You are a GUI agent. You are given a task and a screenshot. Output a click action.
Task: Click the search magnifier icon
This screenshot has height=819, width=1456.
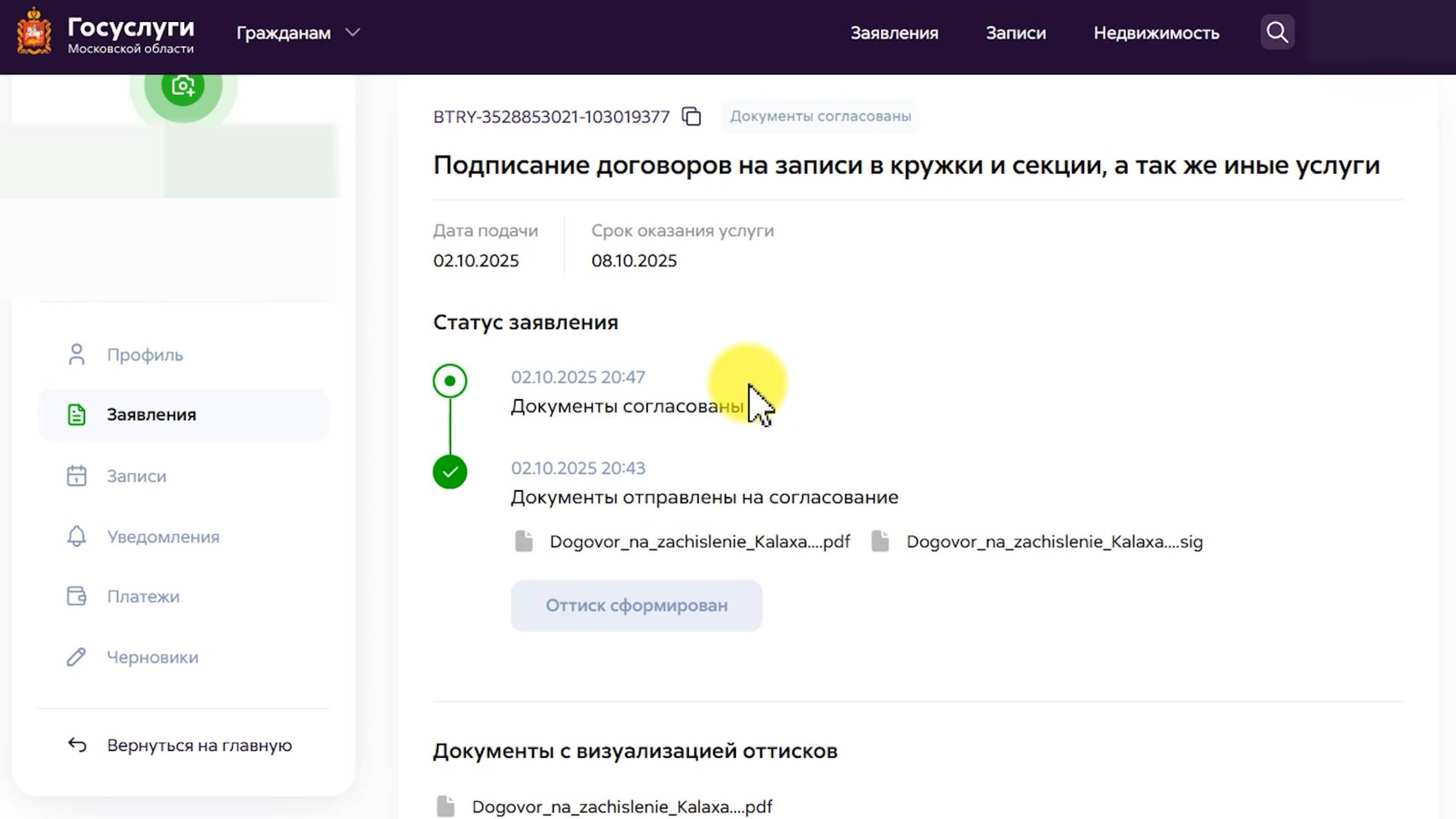coord(1277,32)
